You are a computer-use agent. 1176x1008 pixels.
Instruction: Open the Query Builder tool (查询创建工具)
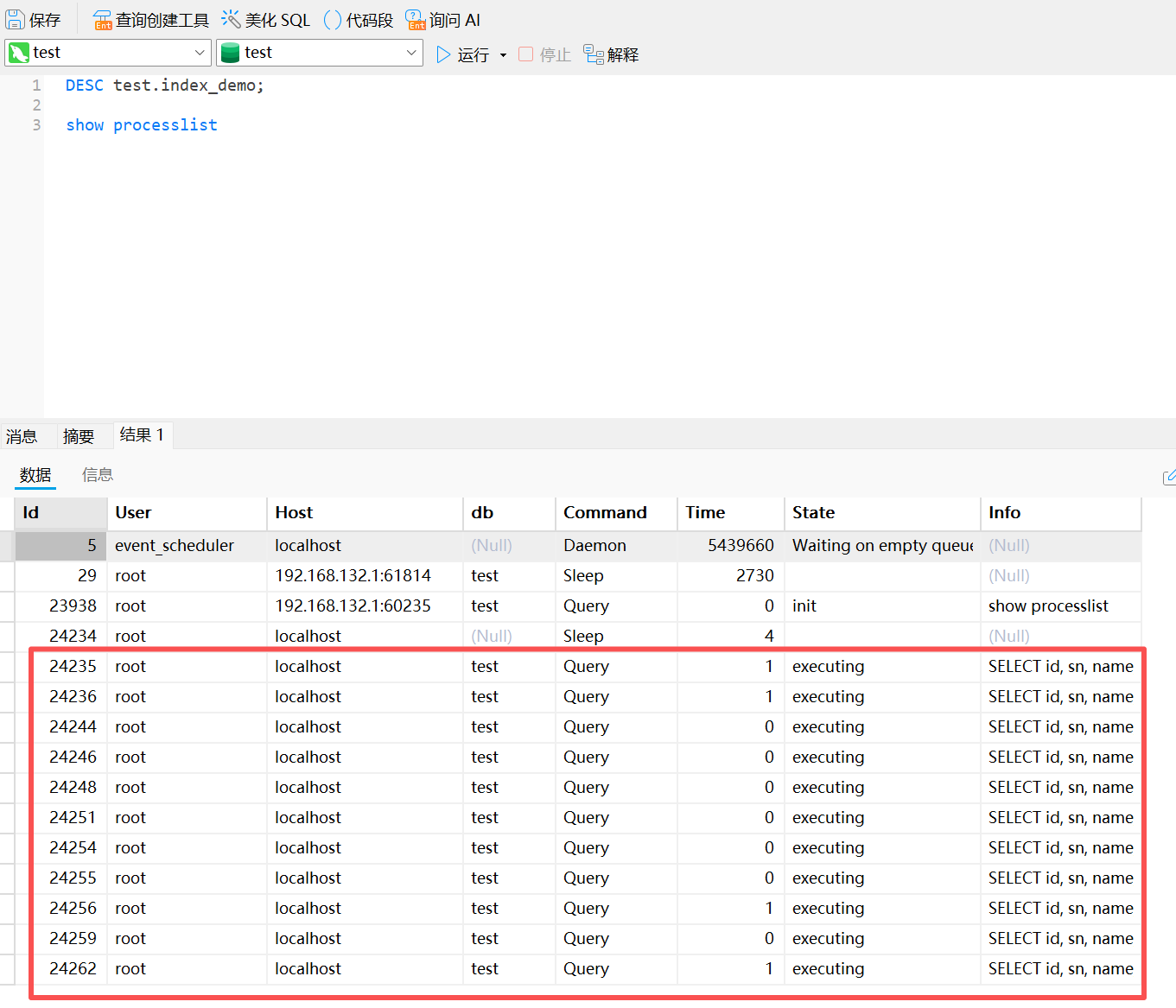click(x=151, y=20)
